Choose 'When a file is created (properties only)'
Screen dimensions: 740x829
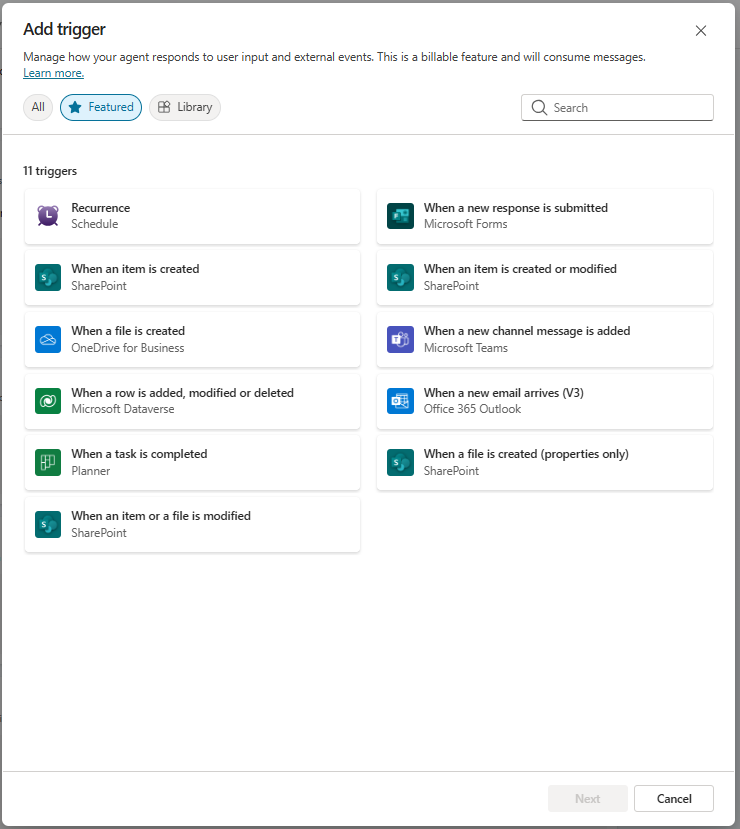coord(545,463)
